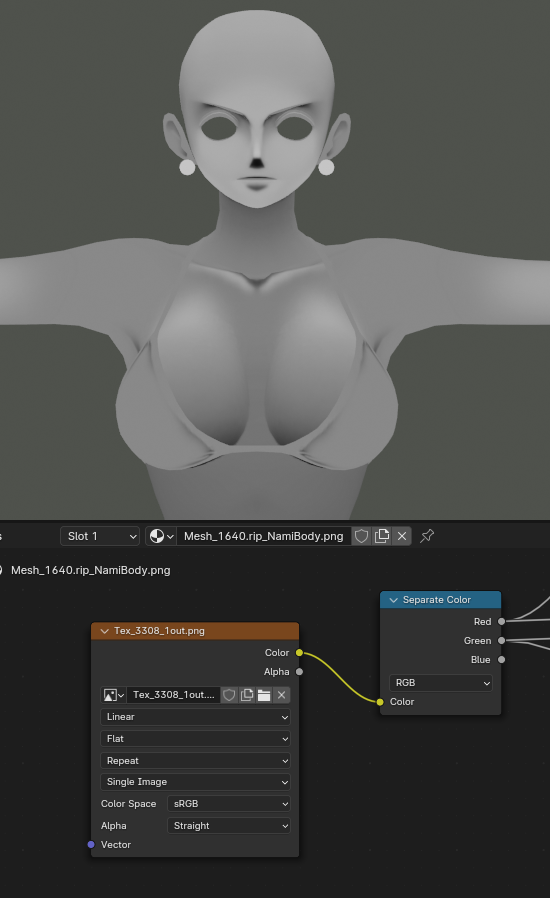Click the Vector input socket

91,844
